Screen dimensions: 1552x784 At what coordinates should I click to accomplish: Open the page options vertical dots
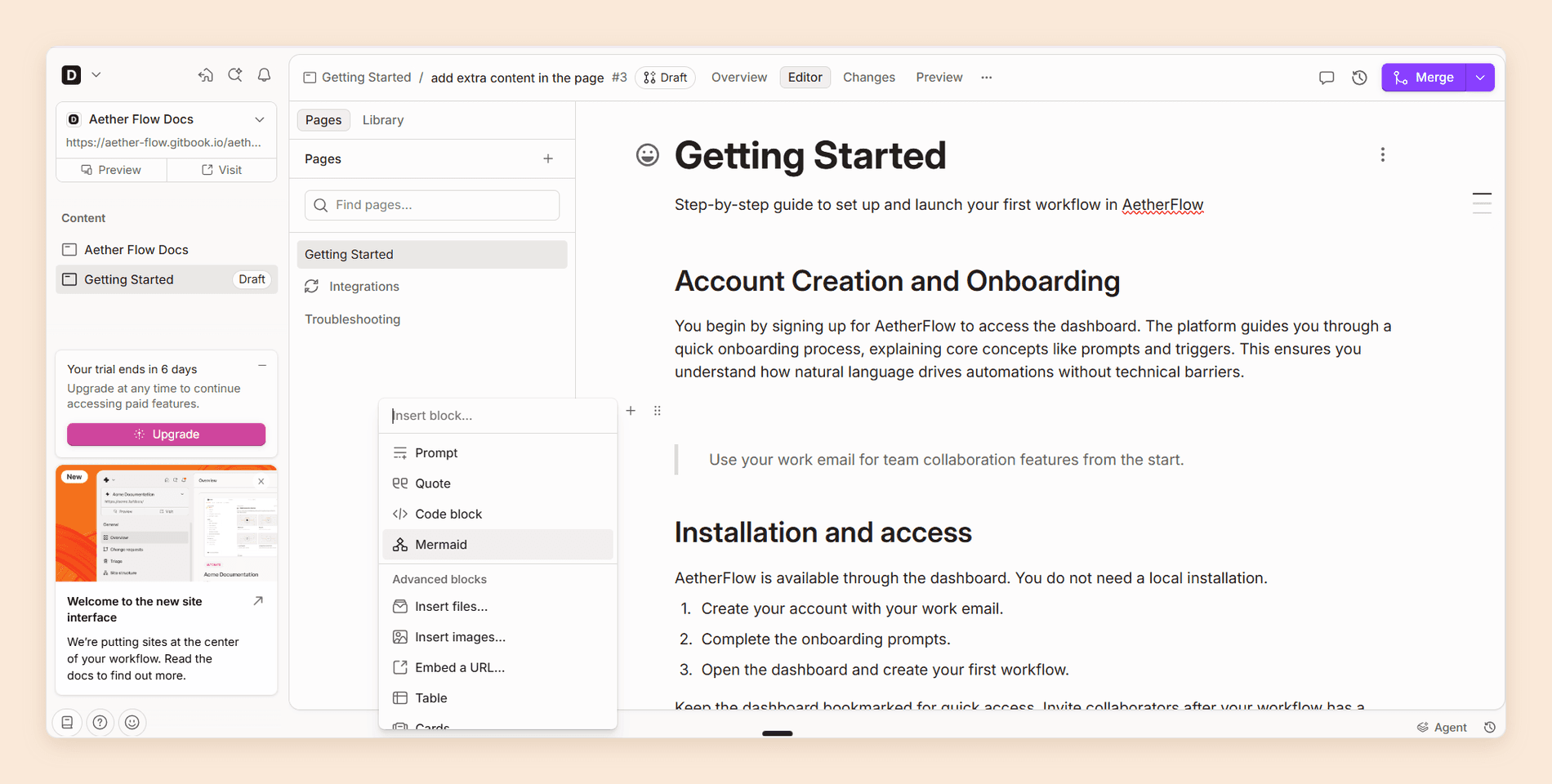click(1383, 155)
